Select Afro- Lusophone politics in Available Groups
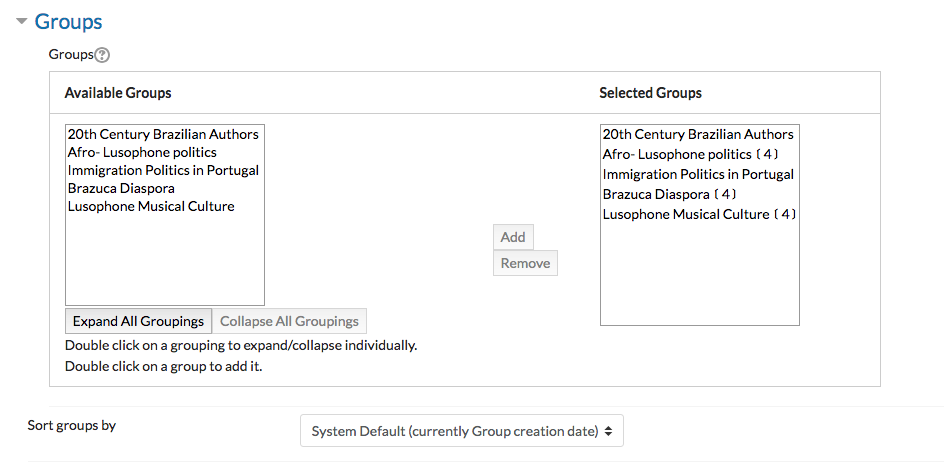The height and width of the screenshot is (467, 944). coord(142,153)
